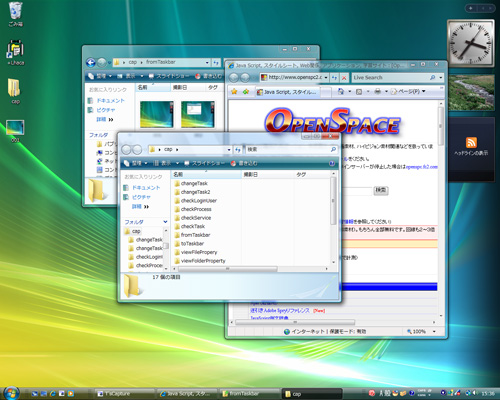Open Organize dropdown in fromTaskbar window

tap(100, 76)
